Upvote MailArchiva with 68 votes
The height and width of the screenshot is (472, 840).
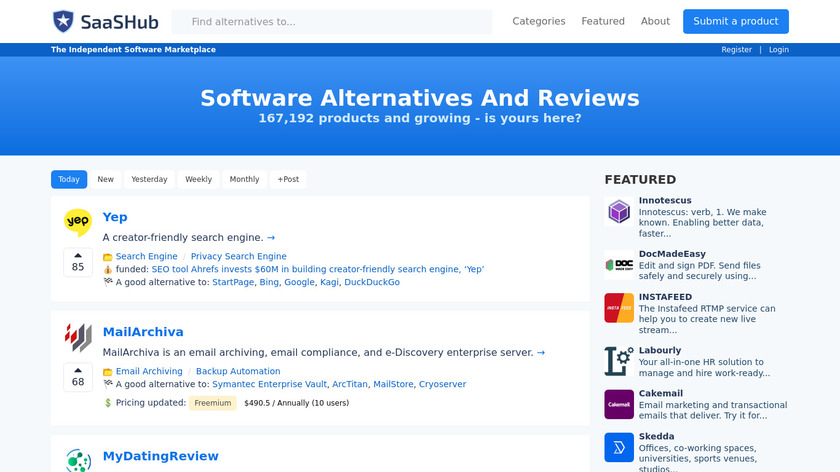tap(78, 376)
